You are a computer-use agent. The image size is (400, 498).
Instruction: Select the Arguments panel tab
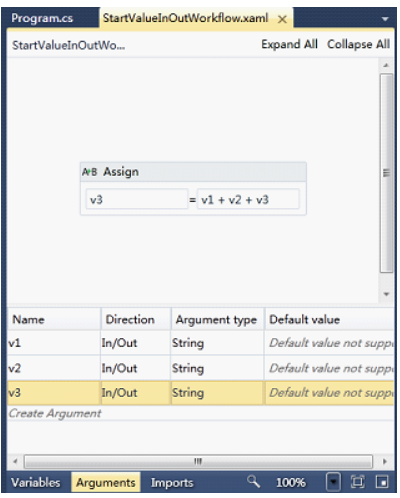click(x=106, y=482)
